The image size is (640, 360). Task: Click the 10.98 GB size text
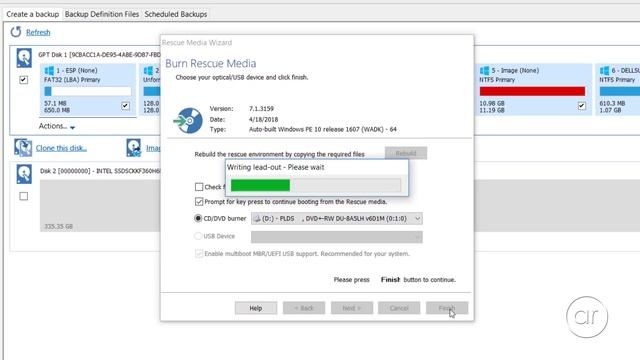[x=492, y=104]
